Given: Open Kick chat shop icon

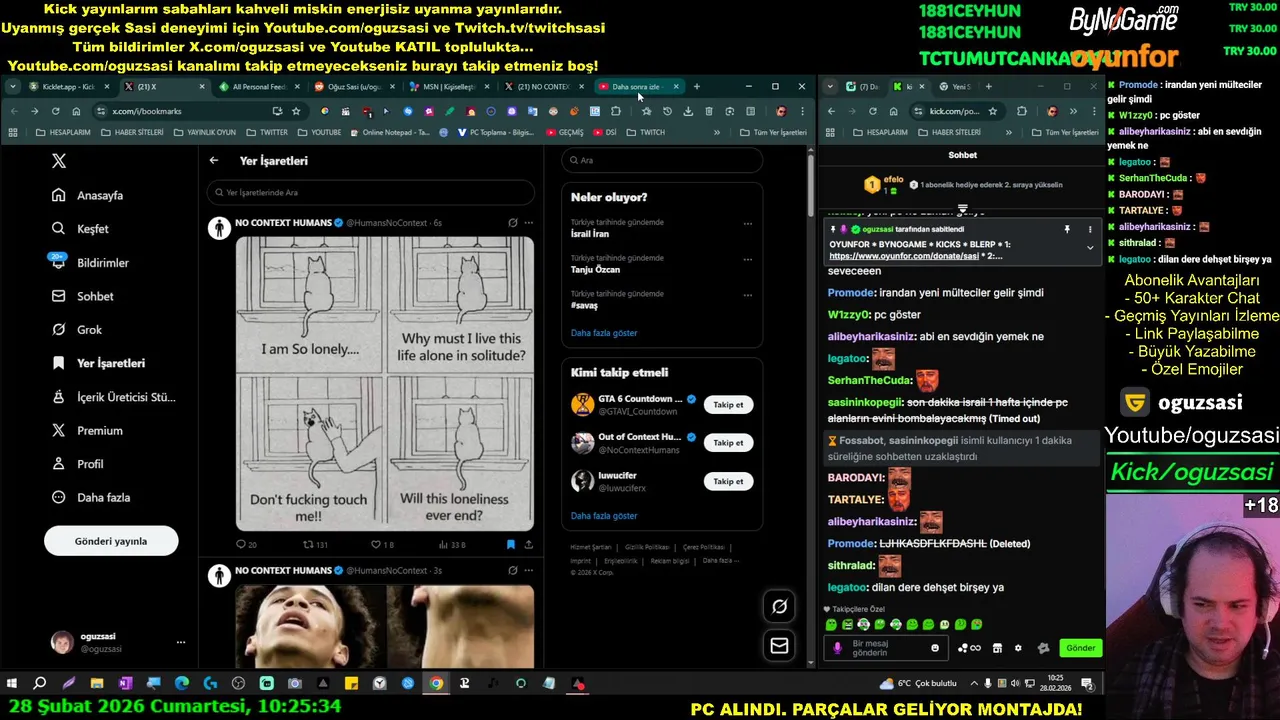Looking at the screenshot, I should click(x=996, y=648).
